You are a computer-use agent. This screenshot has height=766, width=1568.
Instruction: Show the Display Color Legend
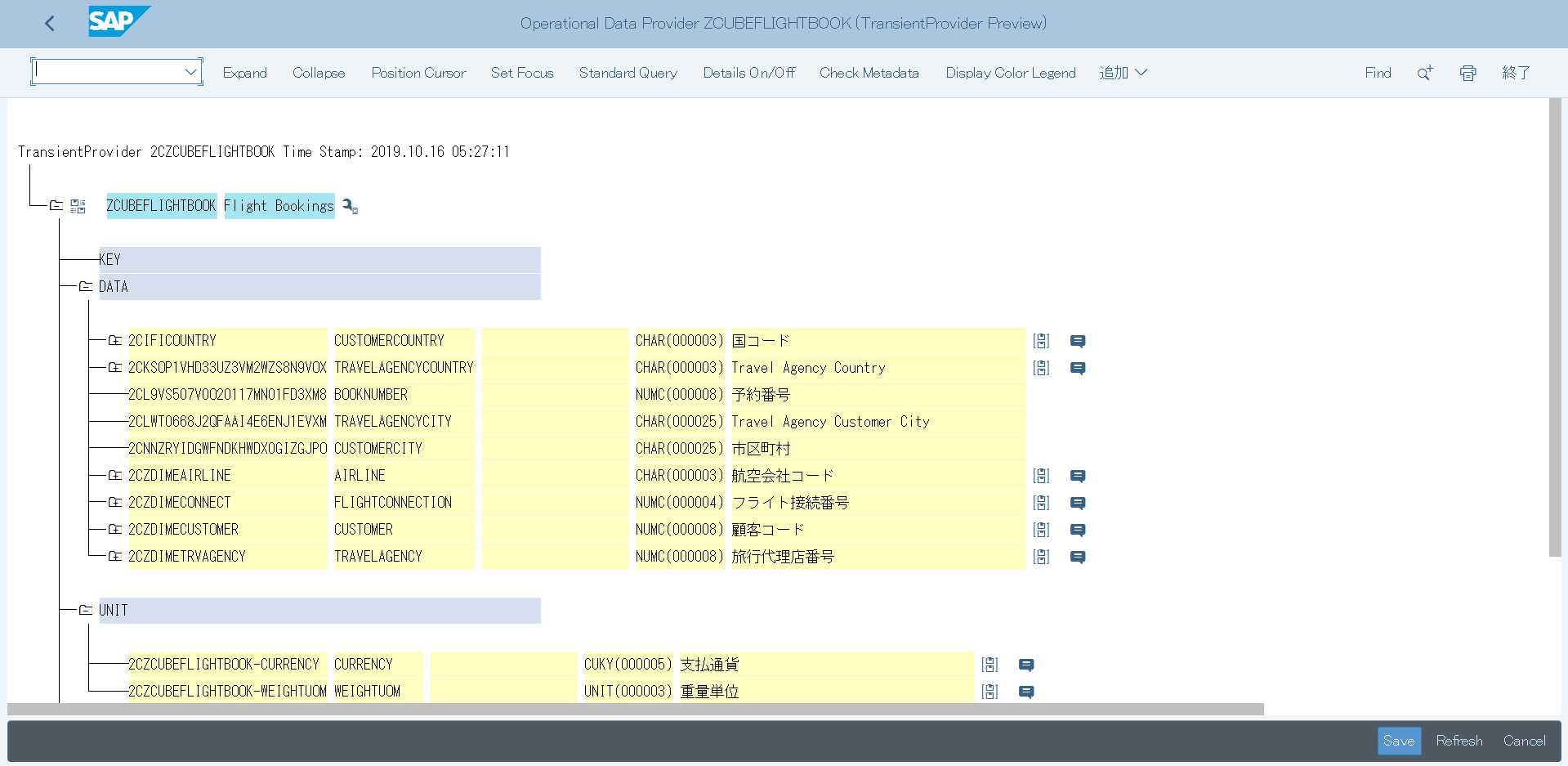1011,73
